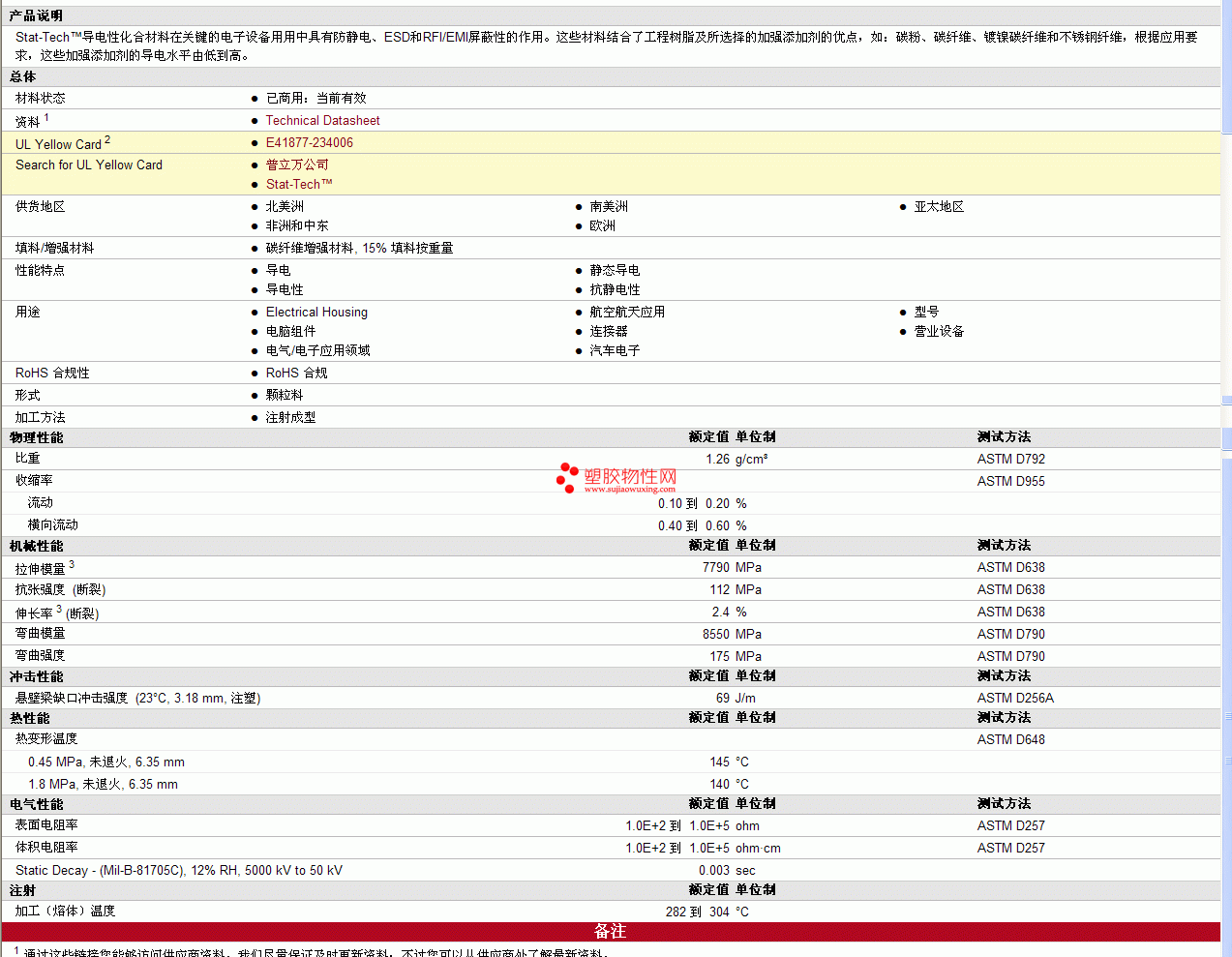This screenshot has height=957, width=1232.
Task: Click the 拉伸模量 value 7790 MPa
Action: click(732, 567)
